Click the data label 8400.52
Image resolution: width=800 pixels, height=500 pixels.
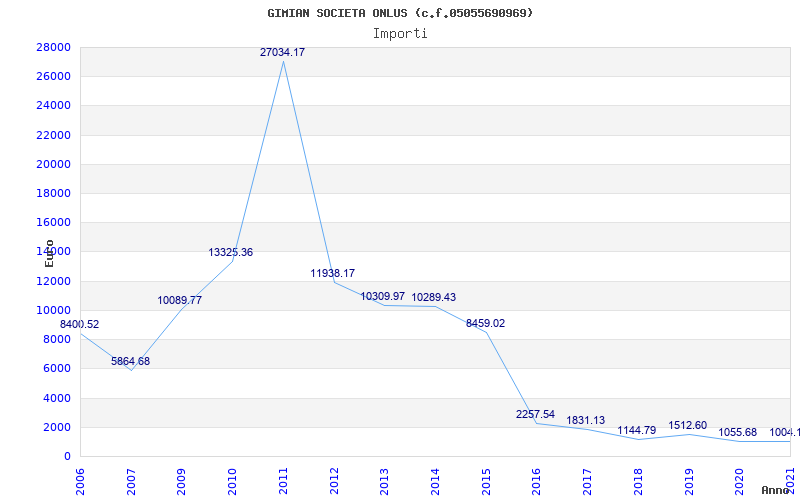[x=80, y=324]
